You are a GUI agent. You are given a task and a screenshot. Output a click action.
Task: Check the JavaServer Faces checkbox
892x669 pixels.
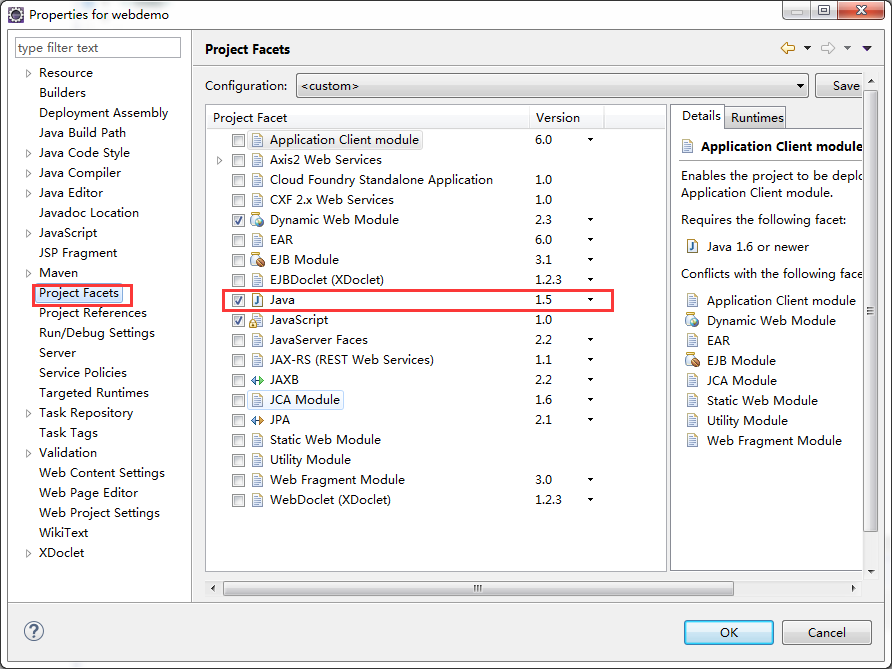(238, 340)
